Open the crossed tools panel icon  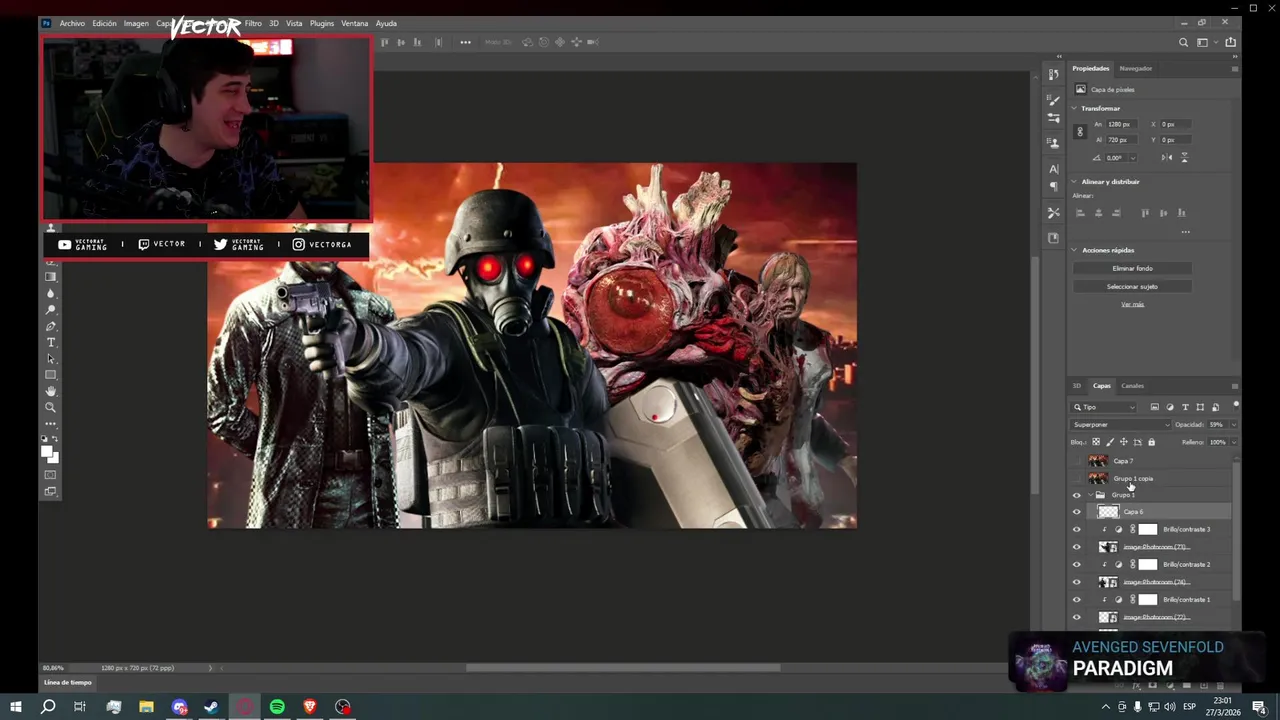[1054, 213]
